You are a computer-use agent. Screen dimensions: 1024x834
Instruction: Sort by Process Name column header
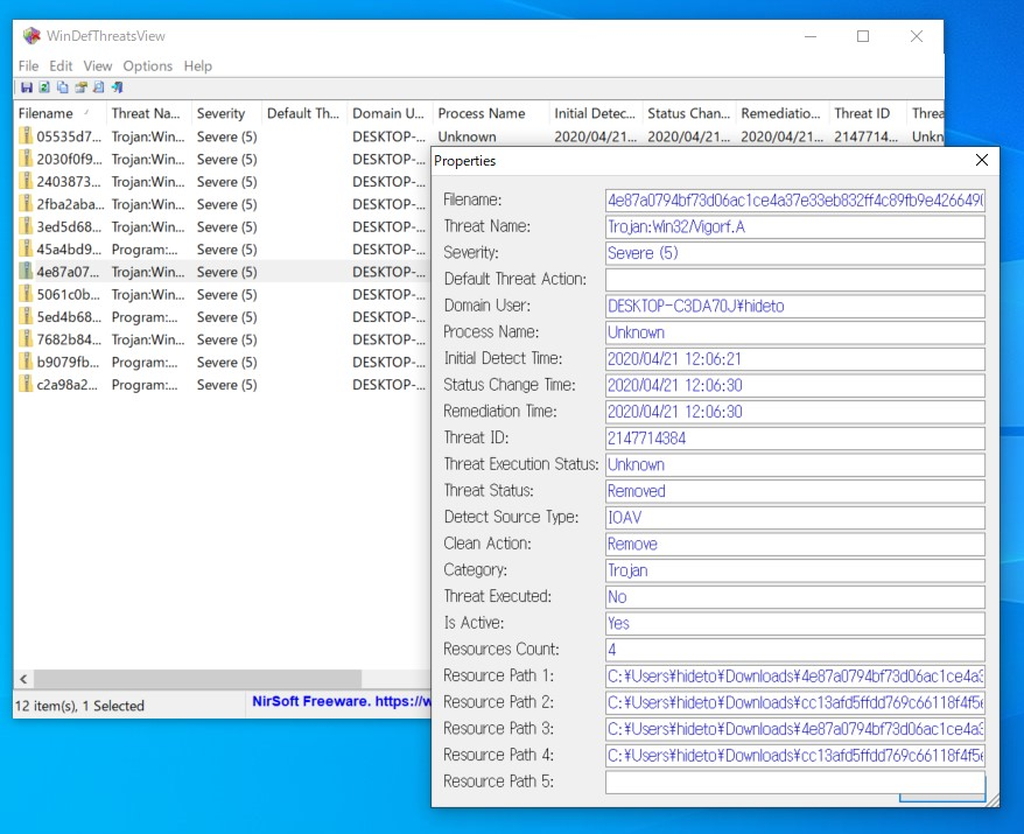[490, 114]
